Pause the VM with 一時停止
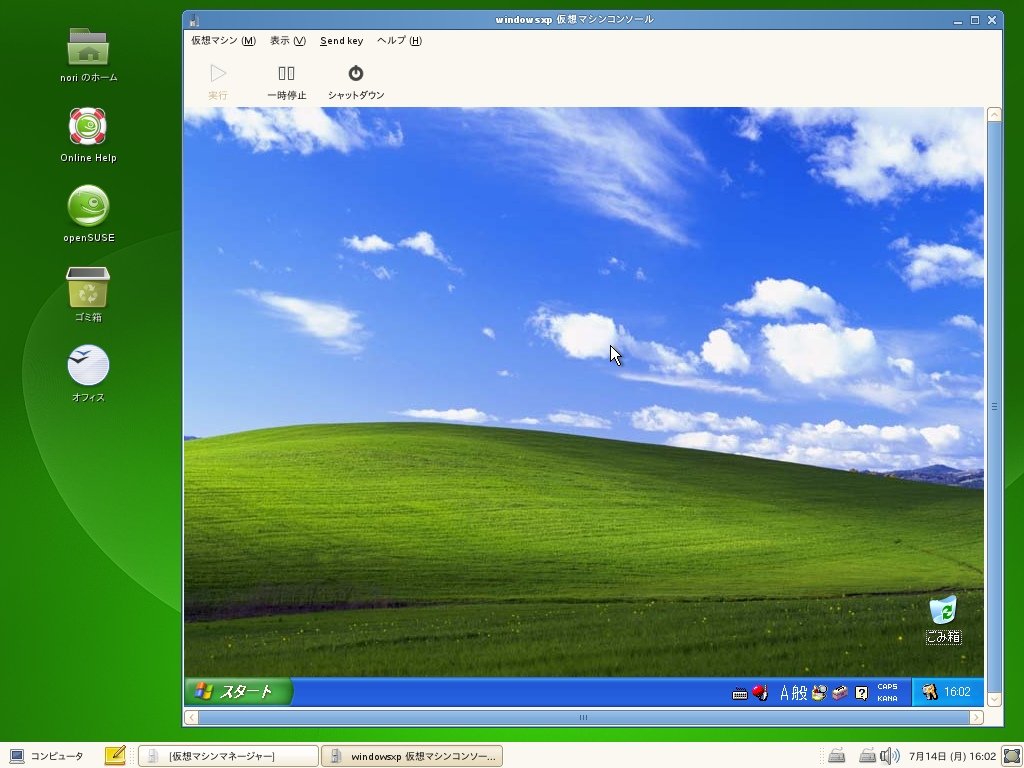The height and width of the screenshot is (768, 1024). (287, 82)
